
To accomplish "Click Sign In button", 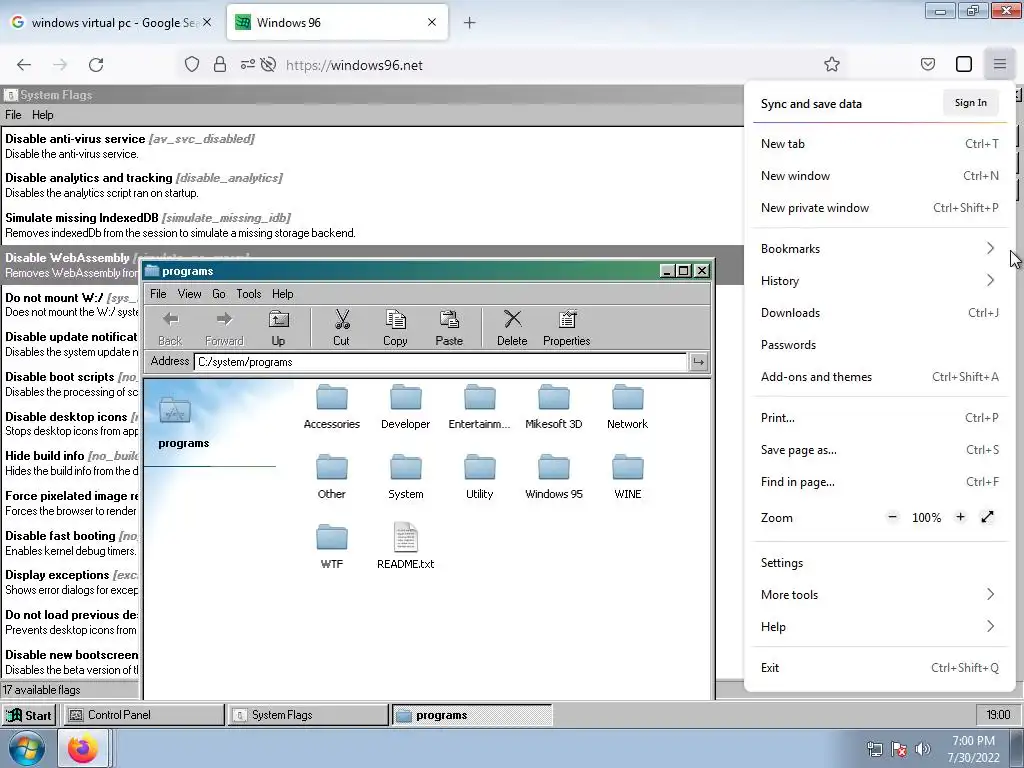I will coord(970,103).
